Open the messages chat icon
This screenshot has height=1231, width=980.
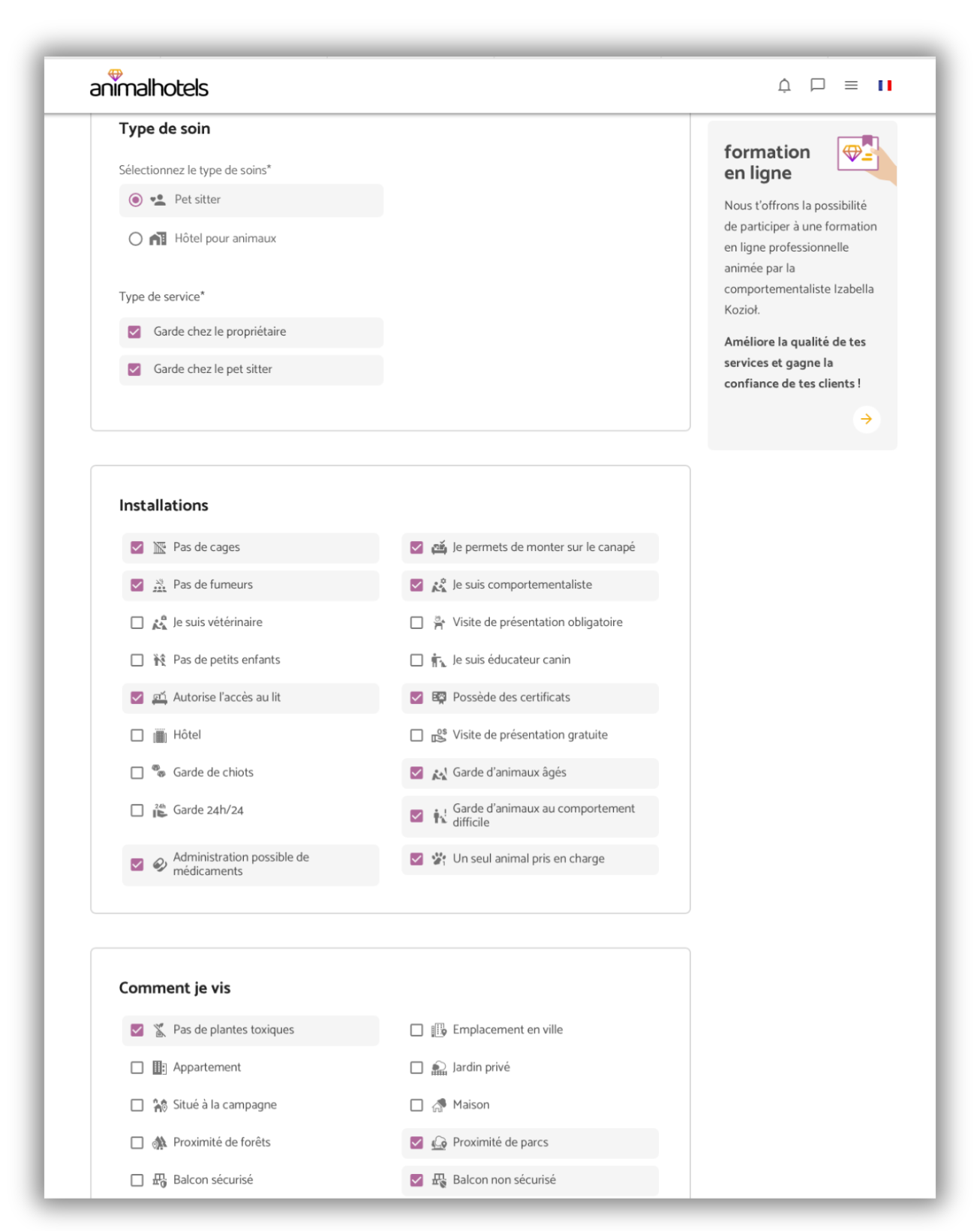tap(817, 85)
